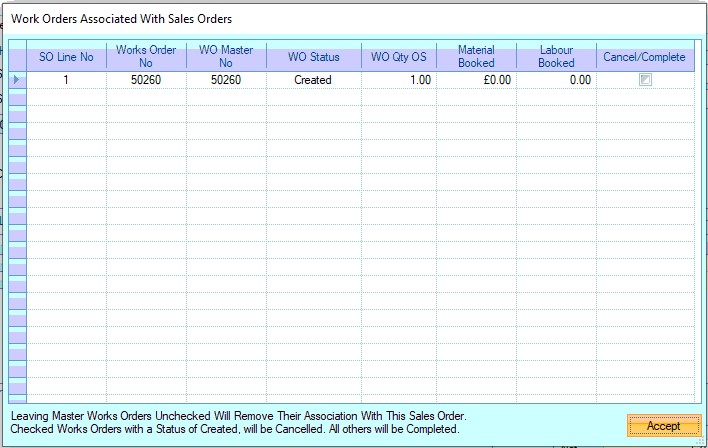Image resolution: width=708 pixels, height=448 pixels.
Task: Click the Cancel/Complete column header
Action: point(645,57)
